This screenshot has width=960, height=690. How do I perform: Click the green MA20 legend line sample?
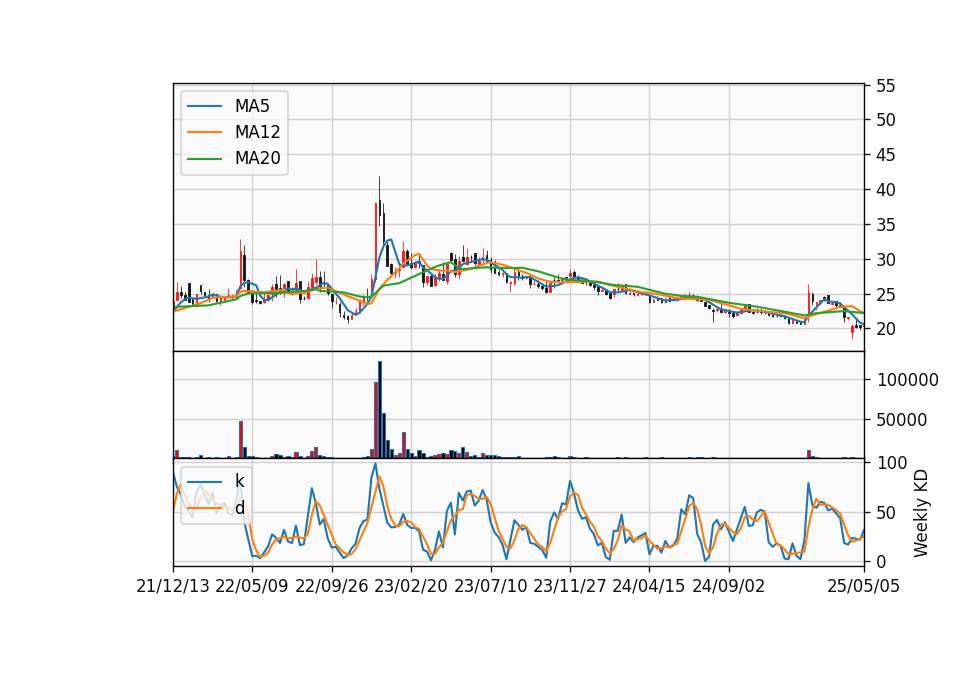click(204, 158)
